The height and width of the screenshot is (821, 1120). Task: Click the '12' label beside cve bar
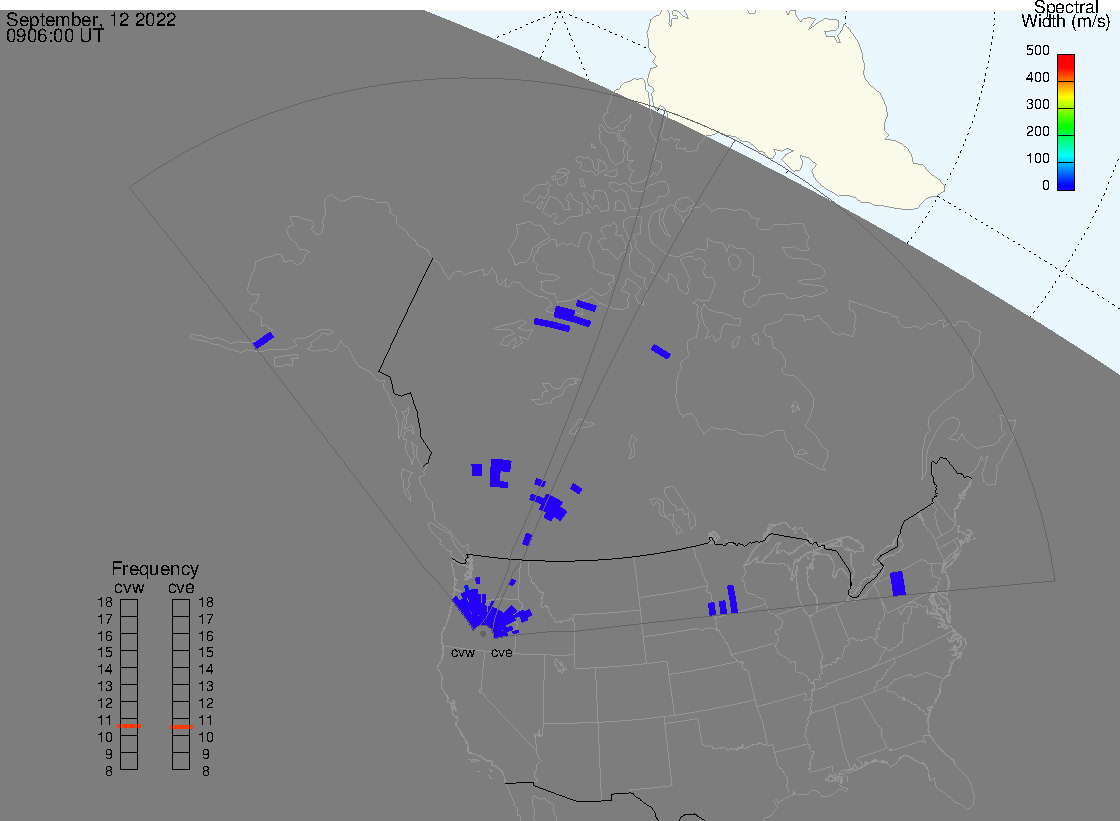click(x=206, y=704)
